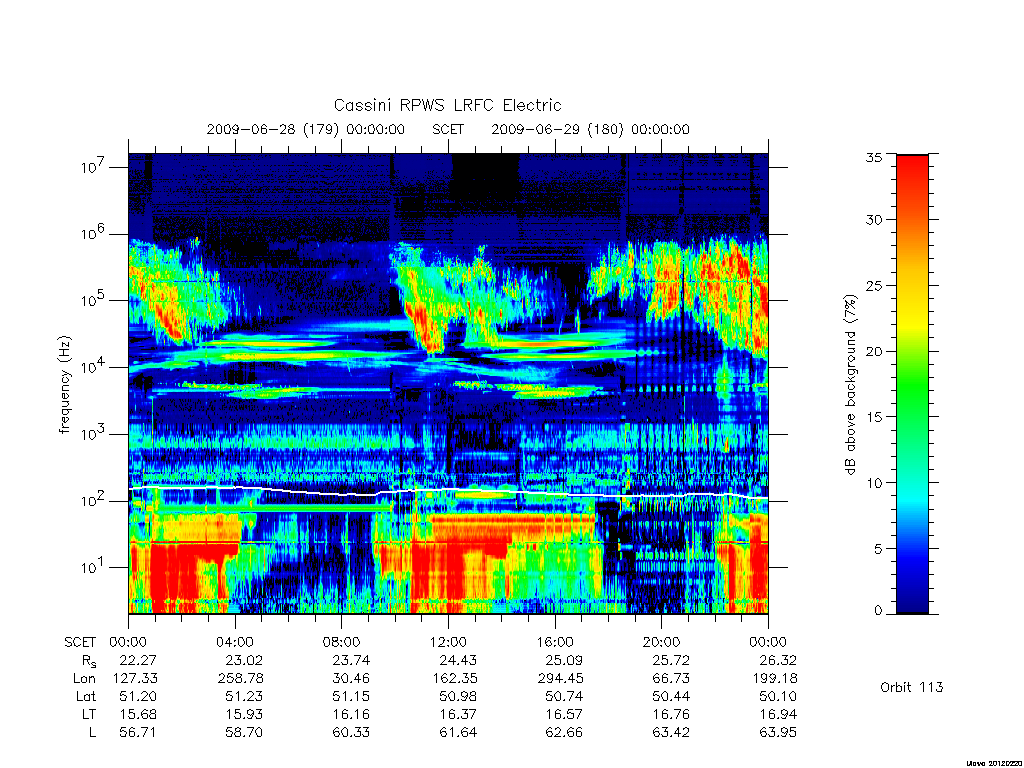Click the 10^5 frequency tick label
The width and height of the screenshot is (1024, 768).
(x=94, y=300)
